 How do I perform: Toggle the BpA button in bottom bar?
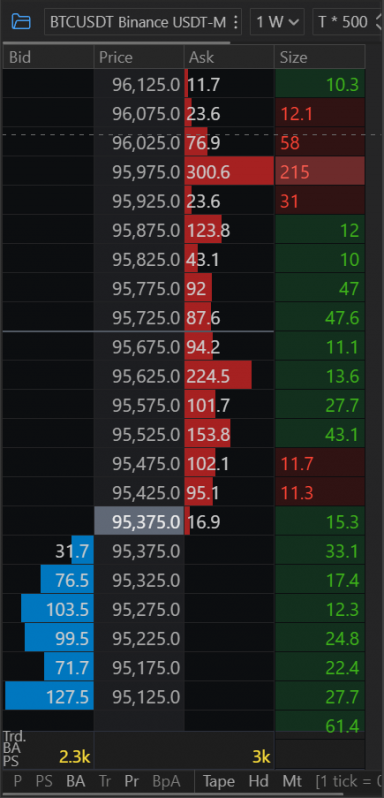click(166, 781)
